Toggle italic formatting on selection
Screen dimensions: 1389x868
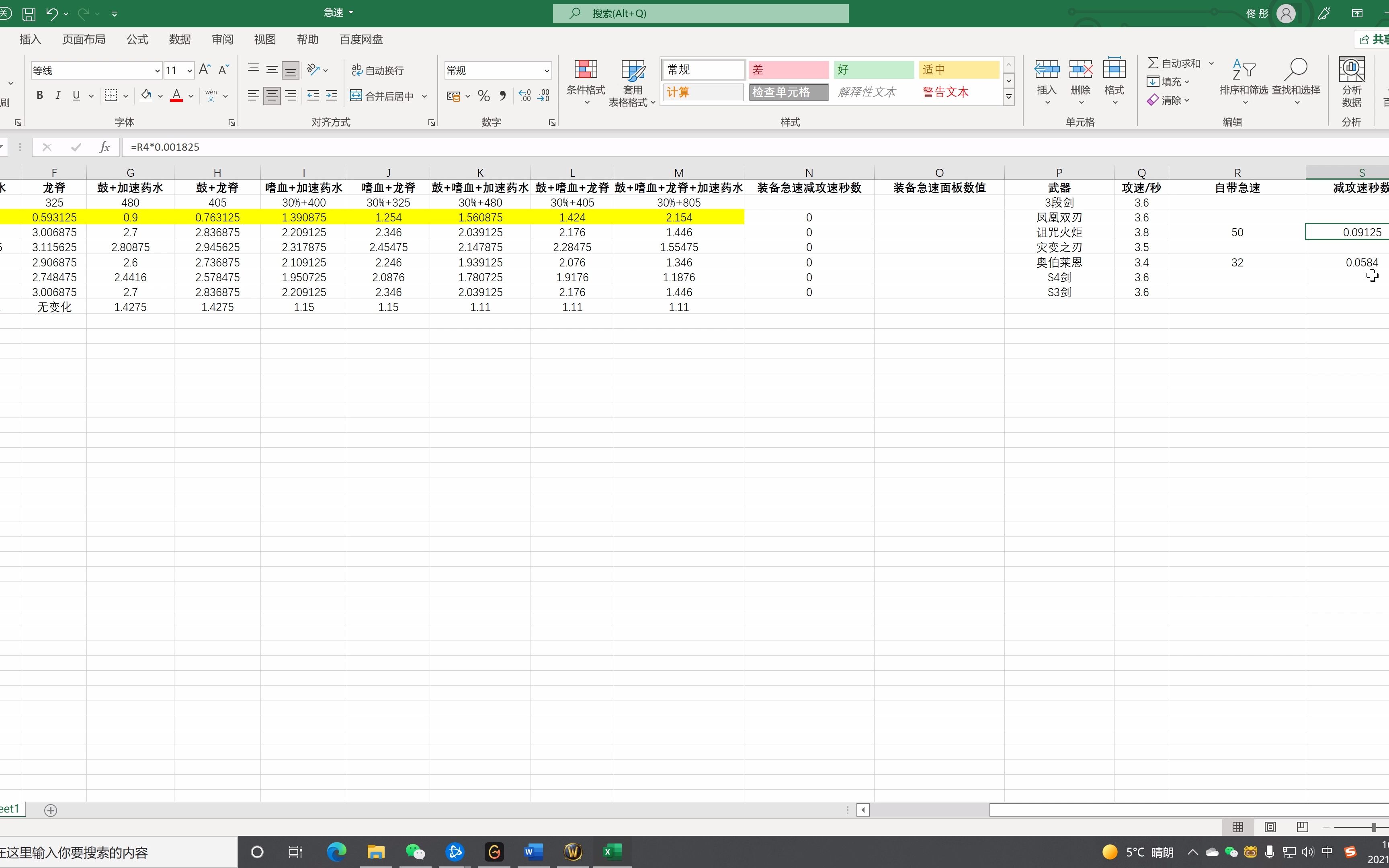(58, 95)
